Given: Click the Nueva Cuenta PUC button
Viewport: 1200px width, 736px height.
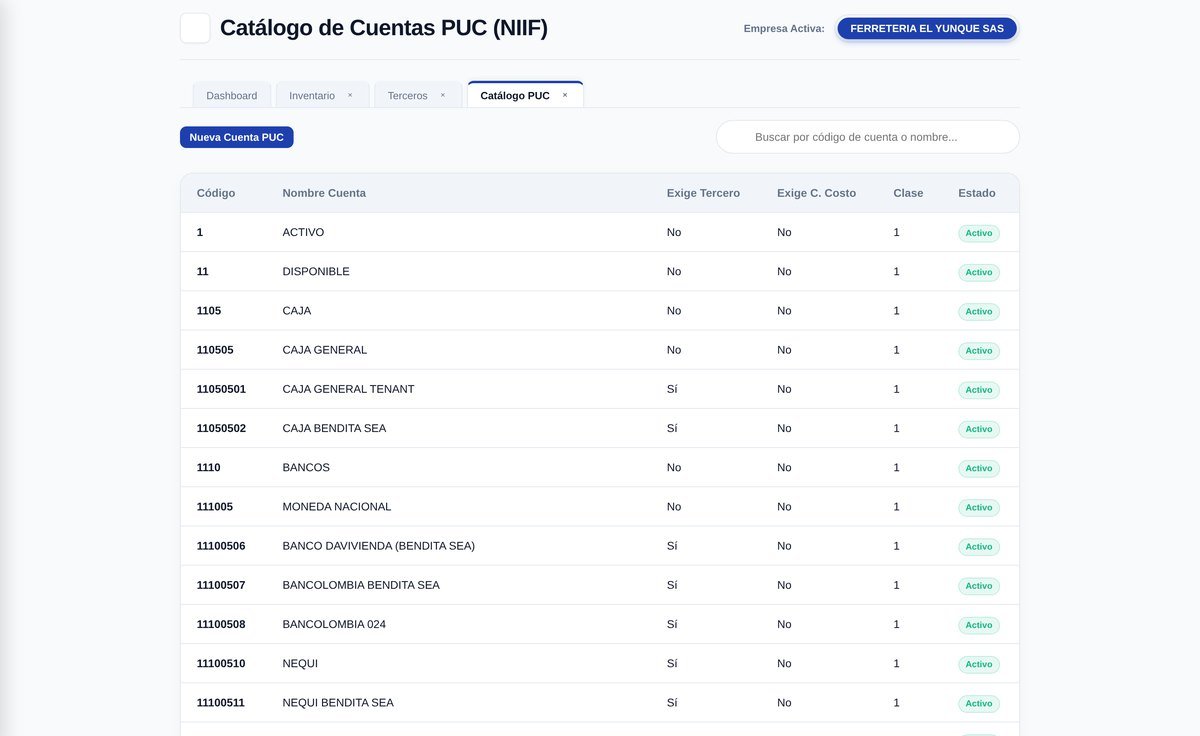Looking at the screenshot, I should tap(237, 137).
